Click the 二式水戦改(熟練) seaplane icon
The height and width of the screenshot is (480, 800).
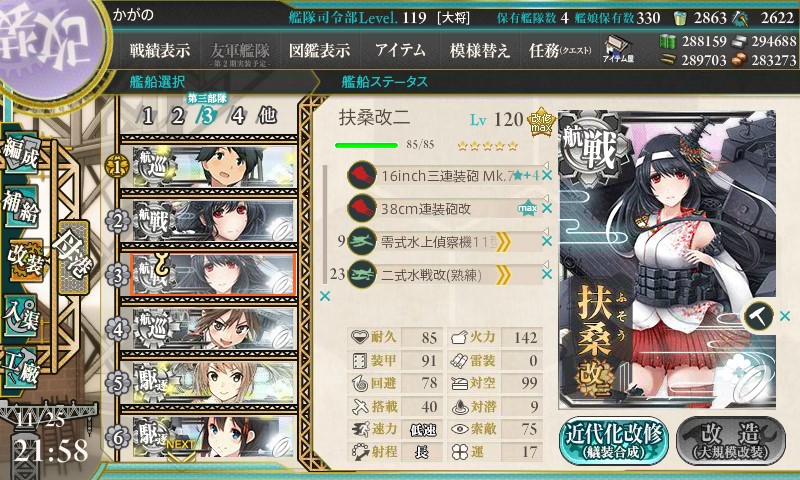click(x=362, y=275)
